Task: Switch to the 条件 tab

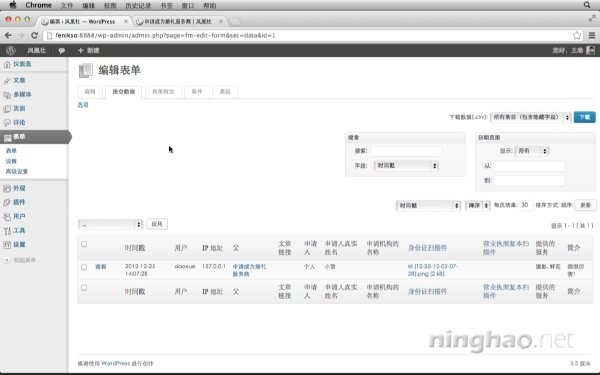Action: (x=197, y=92)
